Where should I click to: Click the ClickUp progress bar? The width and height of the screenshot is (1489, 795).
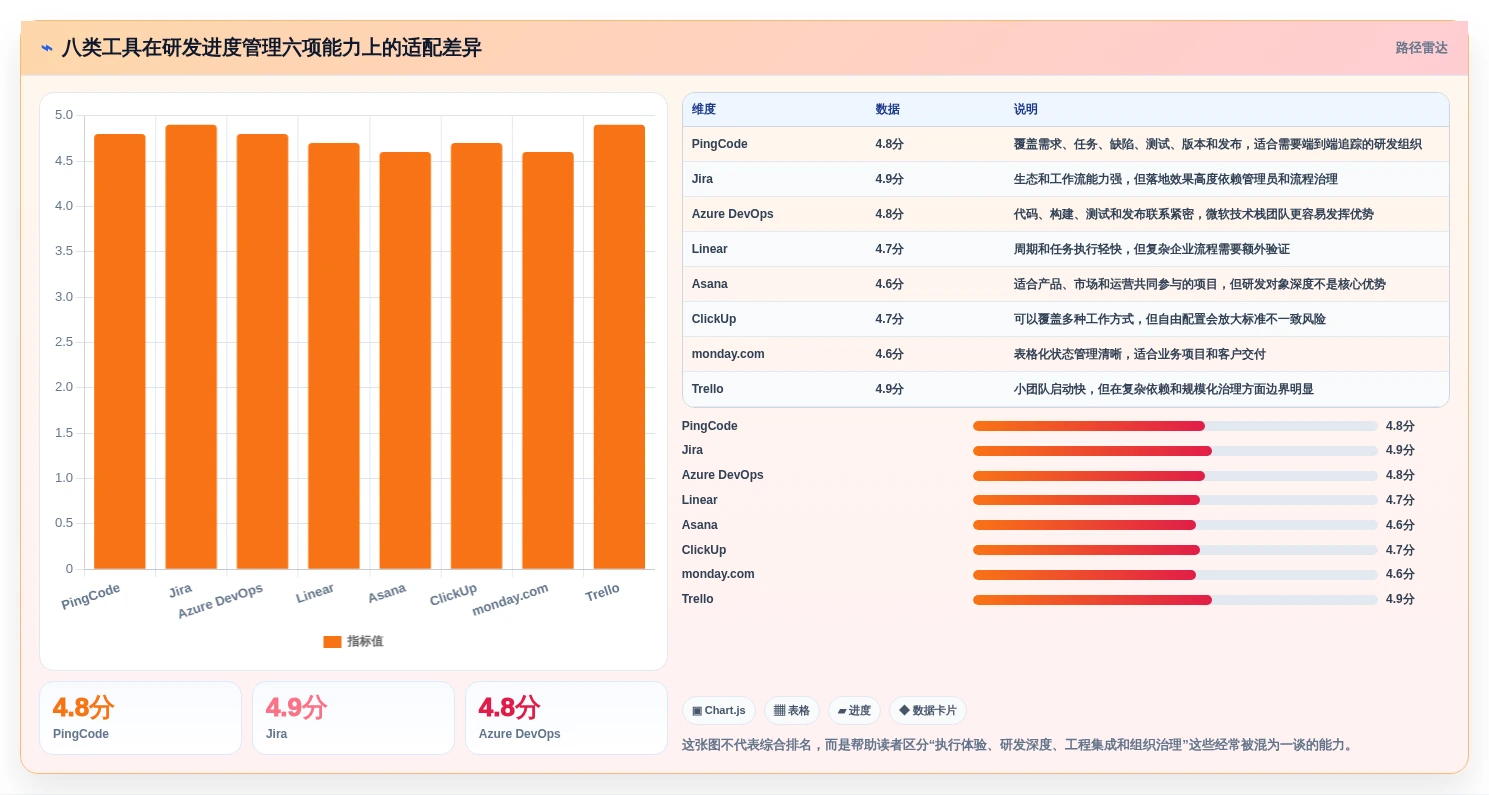click(1175, 550)
